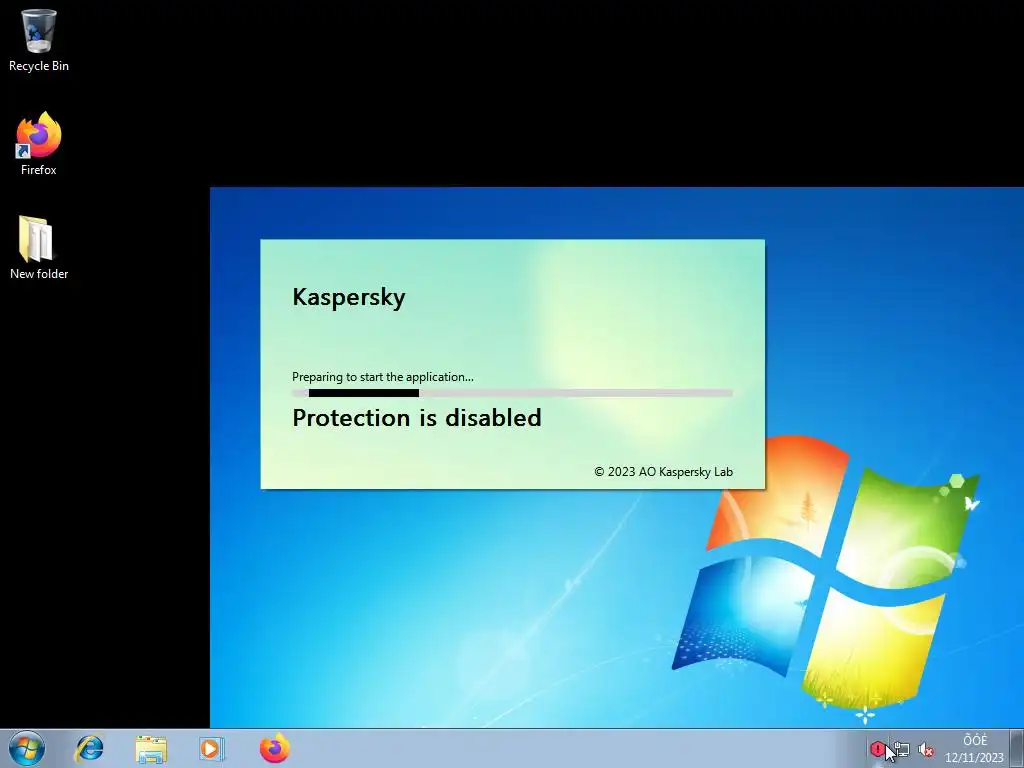1024x768 pixels.
Task: Click the red Kaspersky alert tray icon
Action: pos(877,749)
